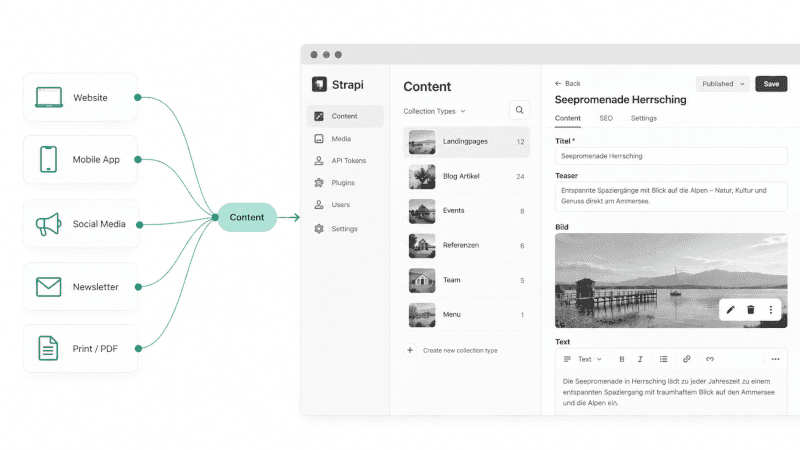Select the Landingpages collection row
The width and height of the screenshot is (800, 450).
[x=466, y=142]
